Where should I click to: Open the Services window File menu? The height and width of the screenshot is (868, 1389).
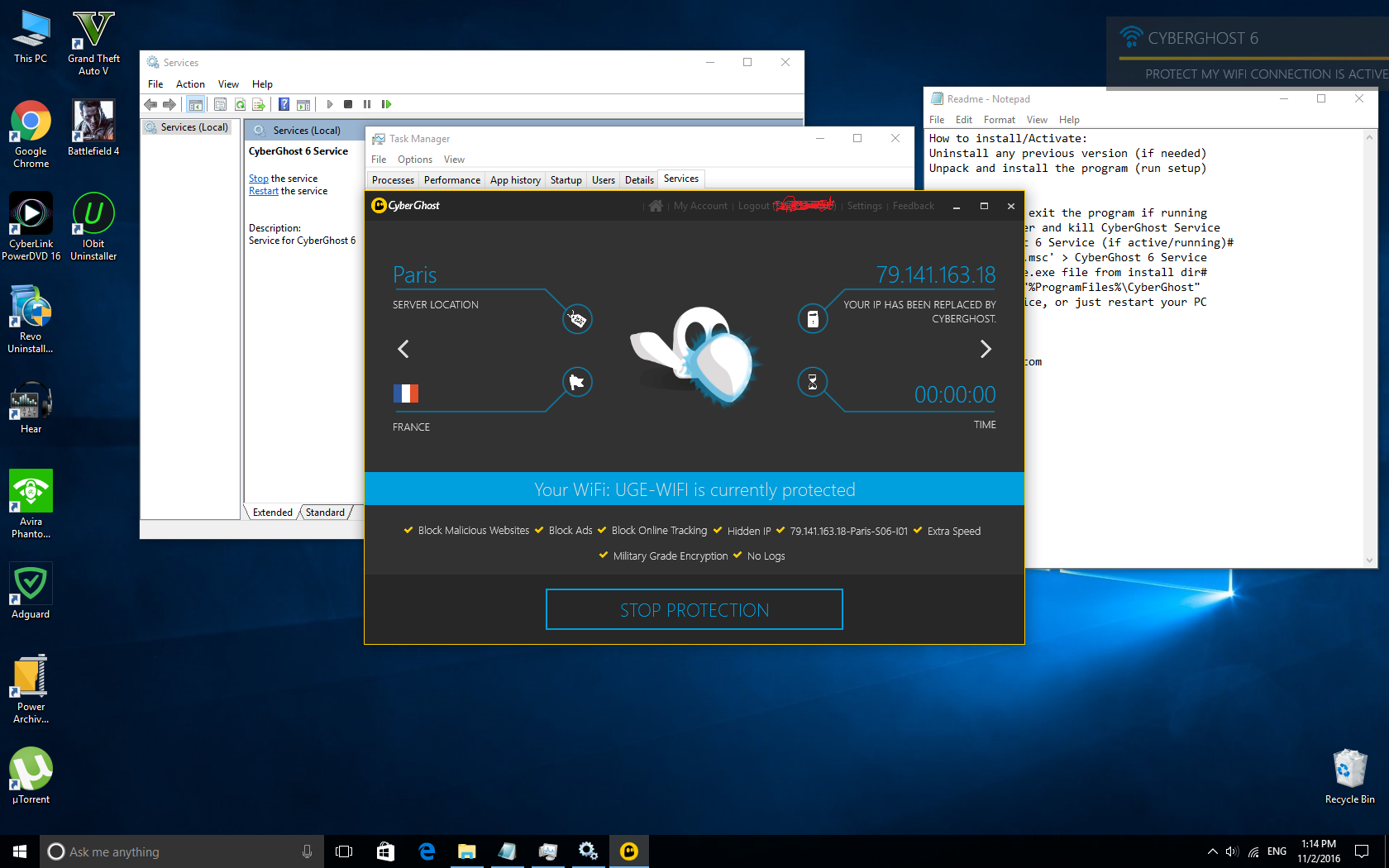(x=155, y=84)
